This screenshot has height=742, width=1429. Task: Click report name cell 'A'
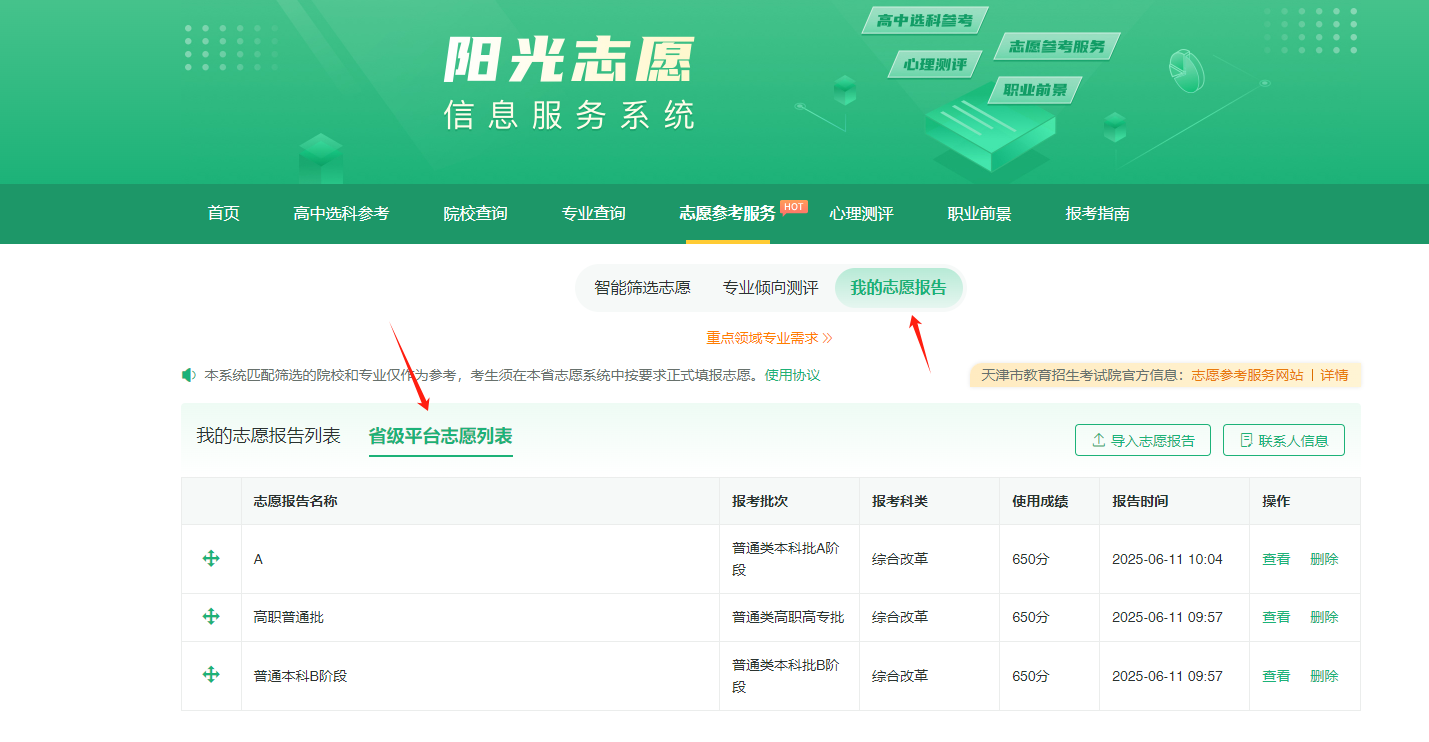[x=258, y=559]
